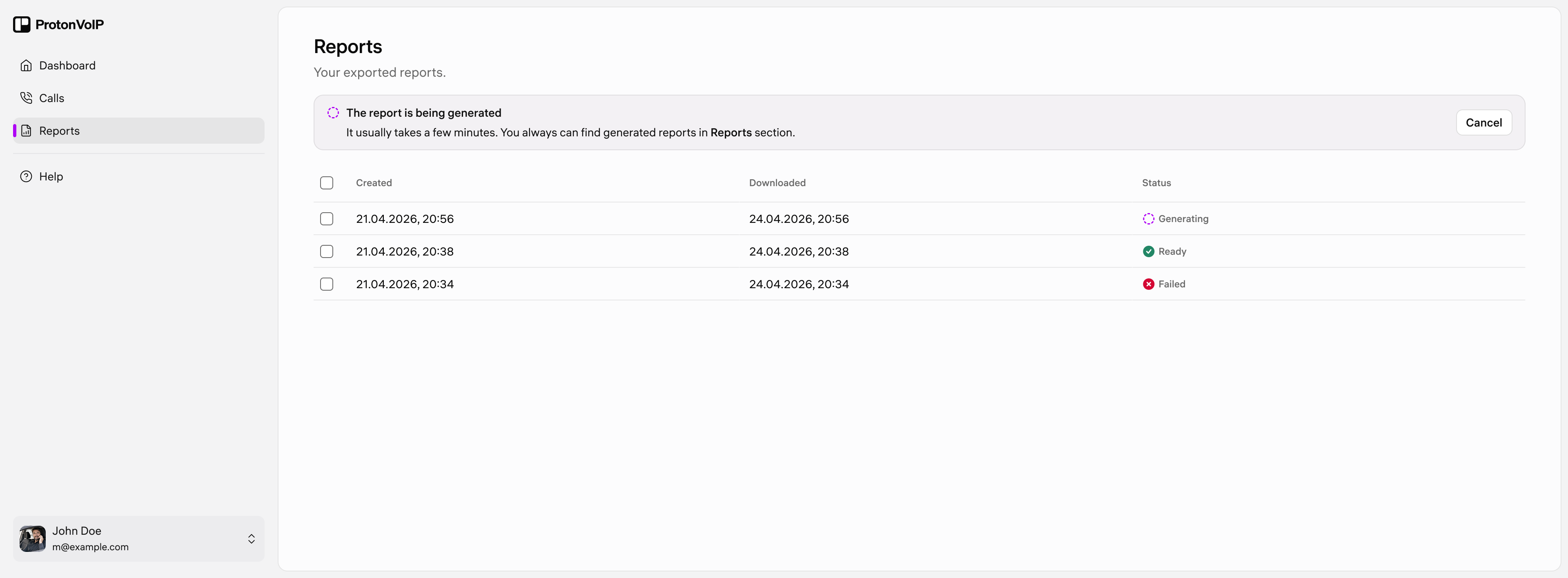Check the box for report created 20:38
The image size is (1568, 578).
pos(327,251)
